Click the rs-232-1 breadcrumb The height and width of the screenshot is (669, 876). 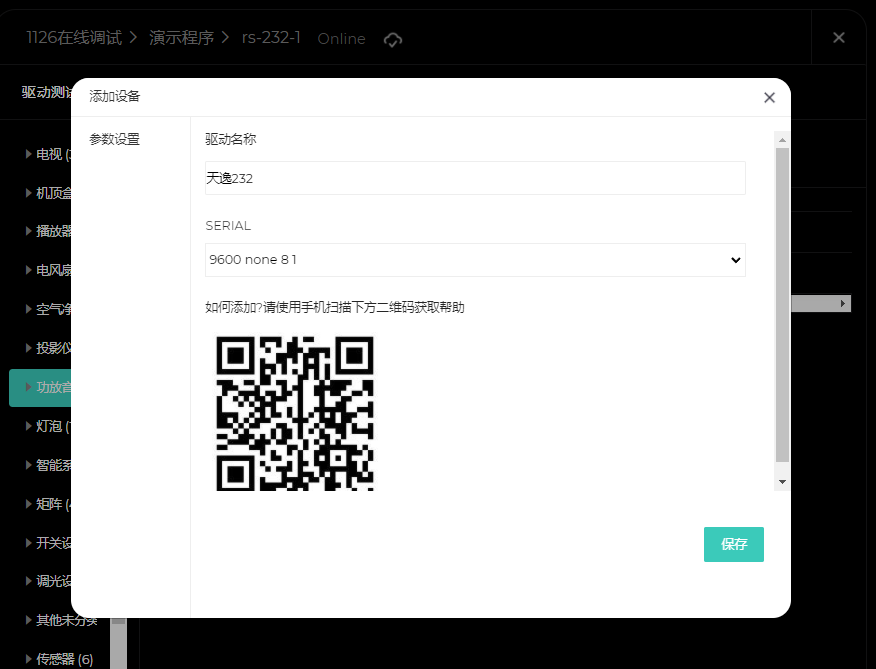coord(271,37)
